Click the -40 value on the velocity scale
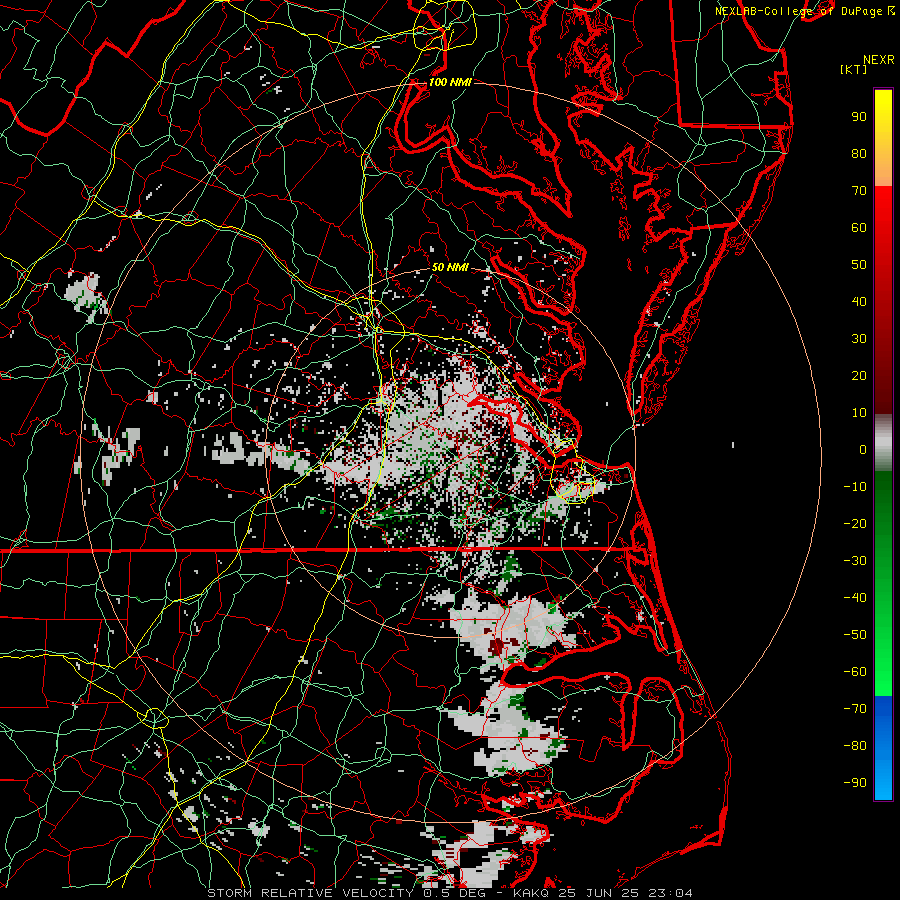The height and width of the screenshot is (900, 900). (x=855, y=598)
